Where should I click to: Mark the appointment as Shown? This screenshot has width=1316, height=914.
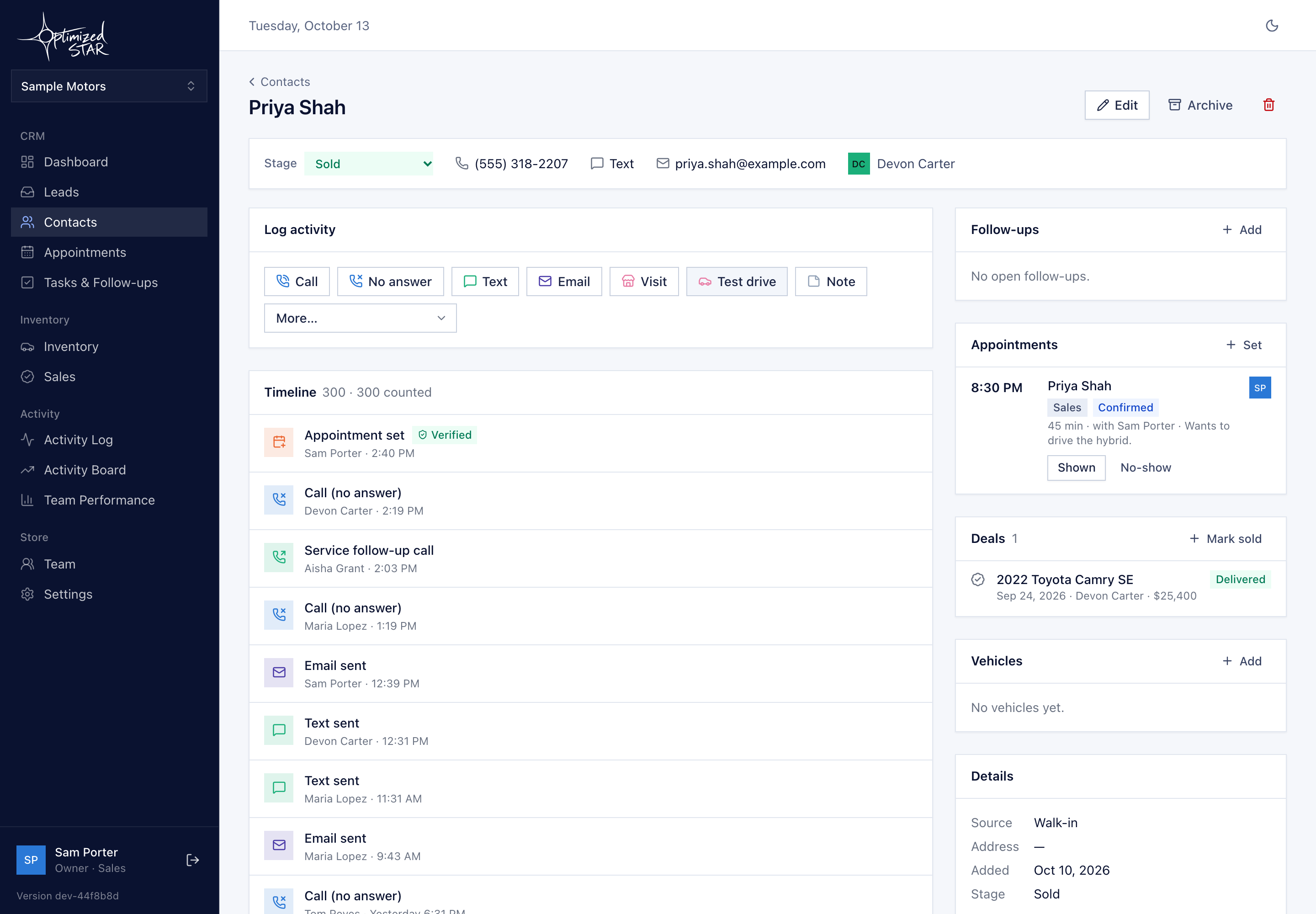(1076, 468)
